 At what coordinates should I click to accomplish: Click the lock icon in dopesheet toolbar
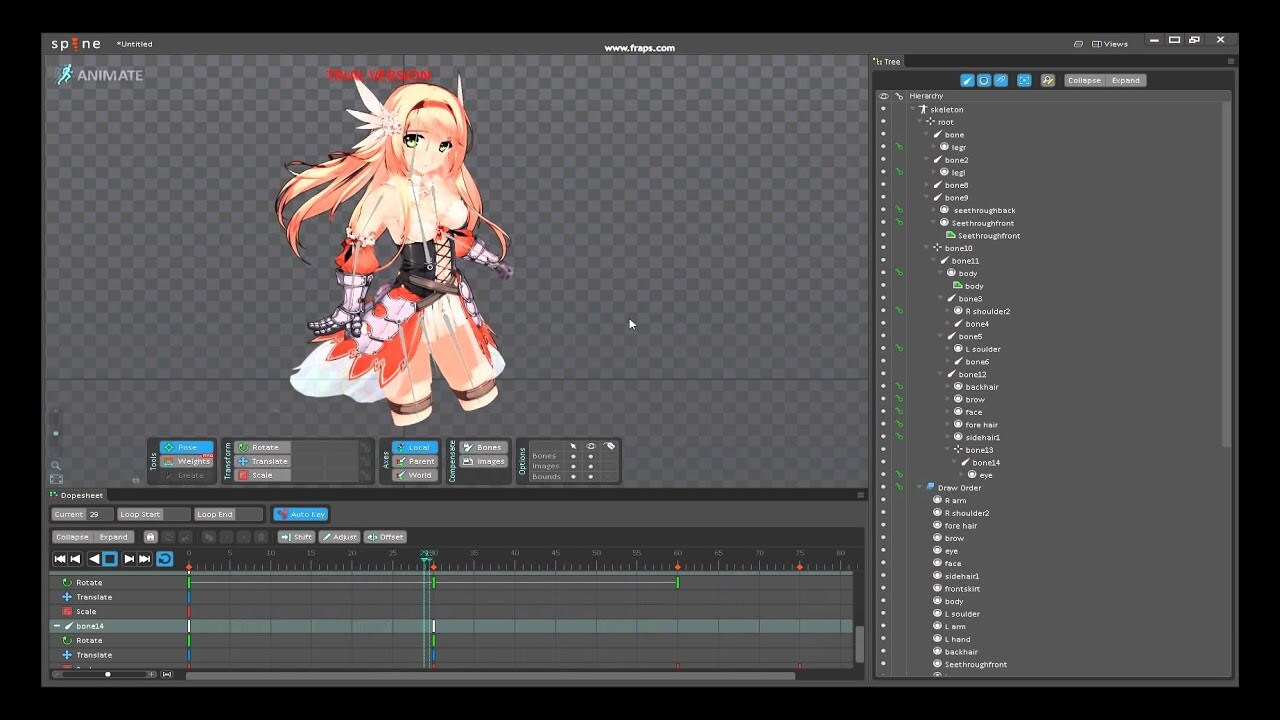[150, 537]
